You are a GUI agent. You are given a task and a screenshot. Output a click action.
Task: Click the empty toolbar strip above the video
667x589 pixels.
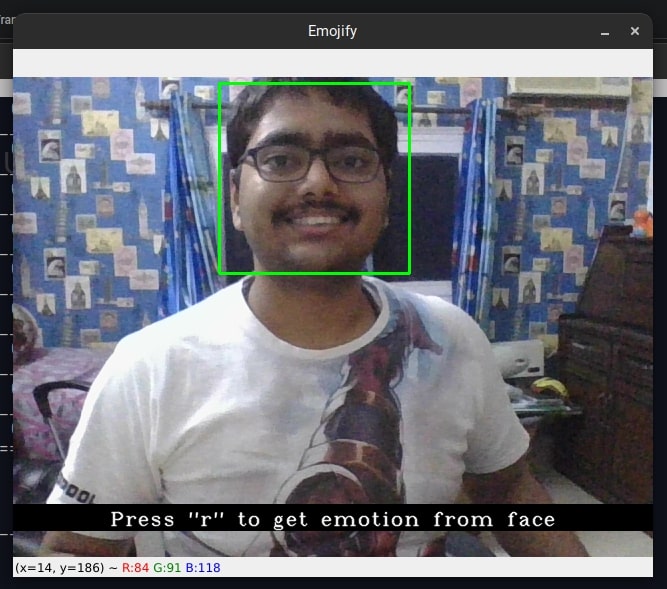[333, 63]
